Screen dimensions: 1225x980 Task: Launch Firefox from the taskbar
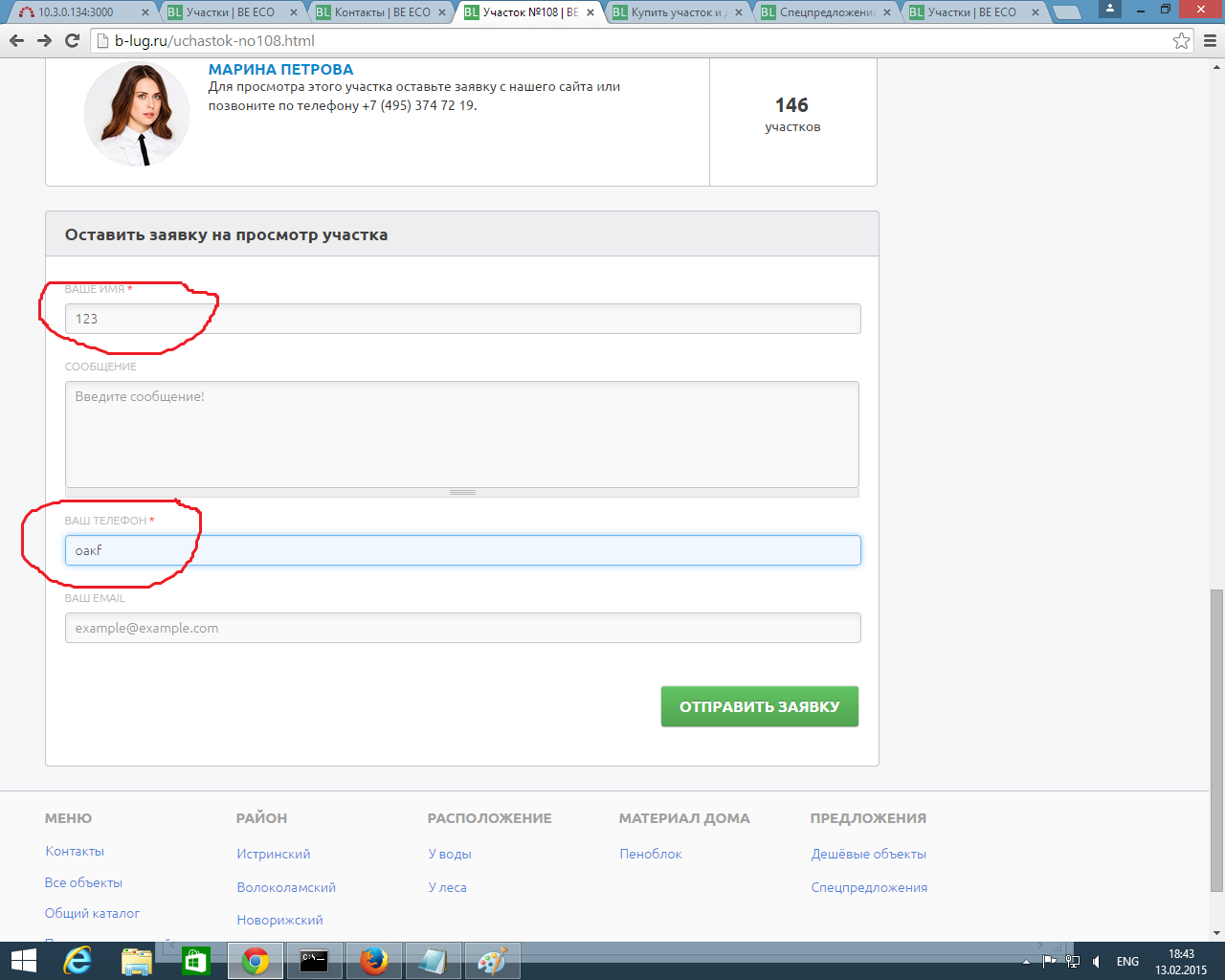click(374, 960)
